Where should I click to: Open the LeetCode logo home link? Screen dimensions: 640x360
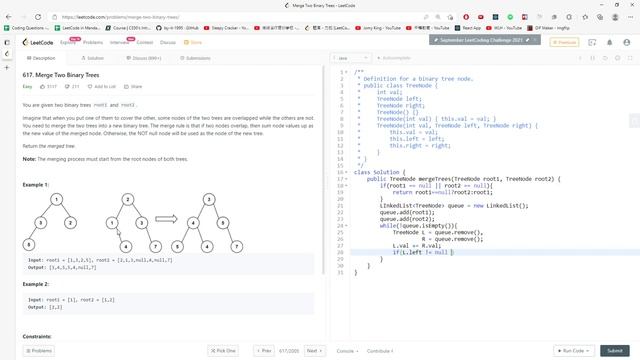38,42
